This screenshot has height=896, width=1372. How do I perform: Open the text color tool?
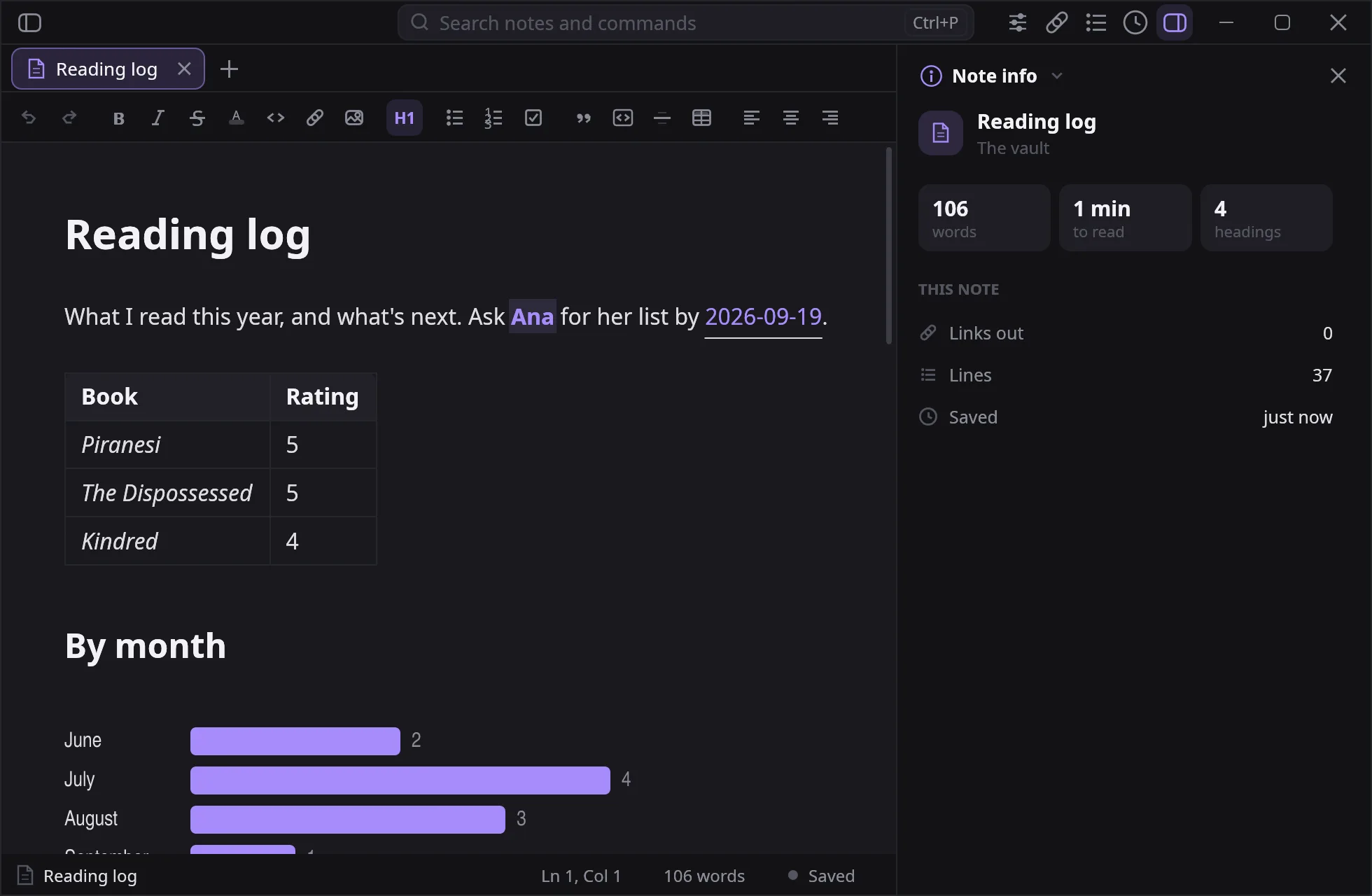pyautogui.click(x=237, y=118)
